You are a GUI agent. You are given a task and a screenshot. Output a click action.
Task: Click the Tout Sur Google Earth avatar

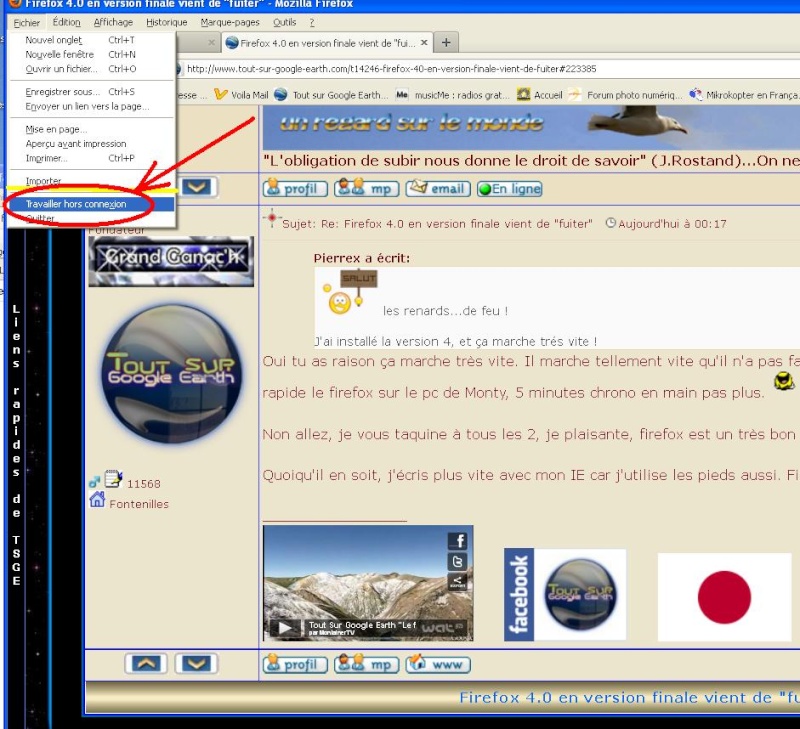(x=171, y=374)
